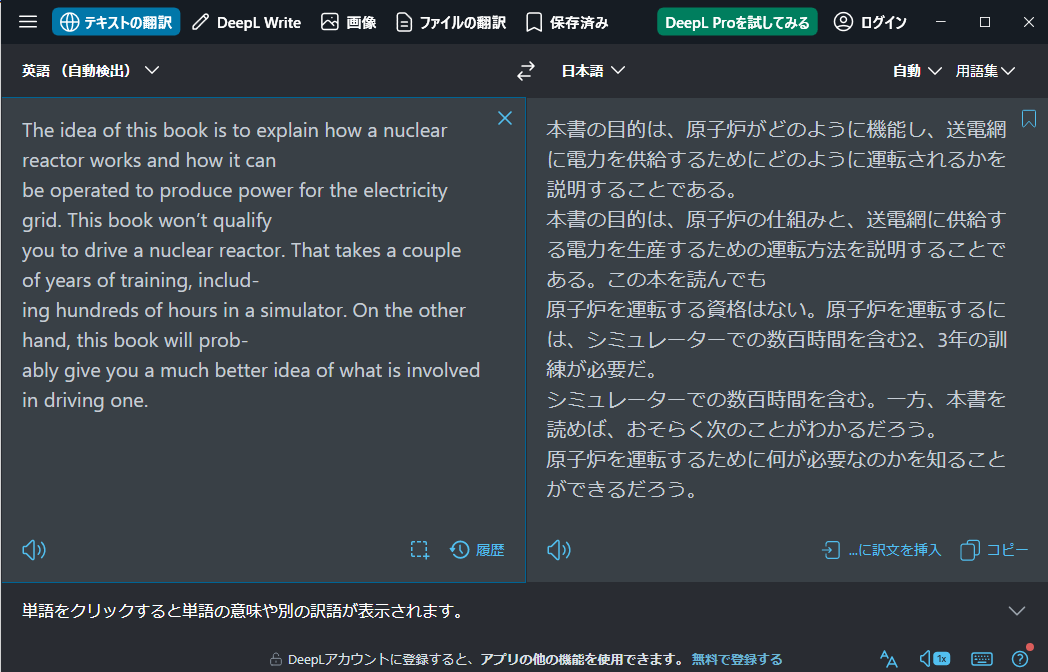Screen dimensions: 1048x672
Task: Open ファイルの翻訳 tab
Action: coord(451,22)
